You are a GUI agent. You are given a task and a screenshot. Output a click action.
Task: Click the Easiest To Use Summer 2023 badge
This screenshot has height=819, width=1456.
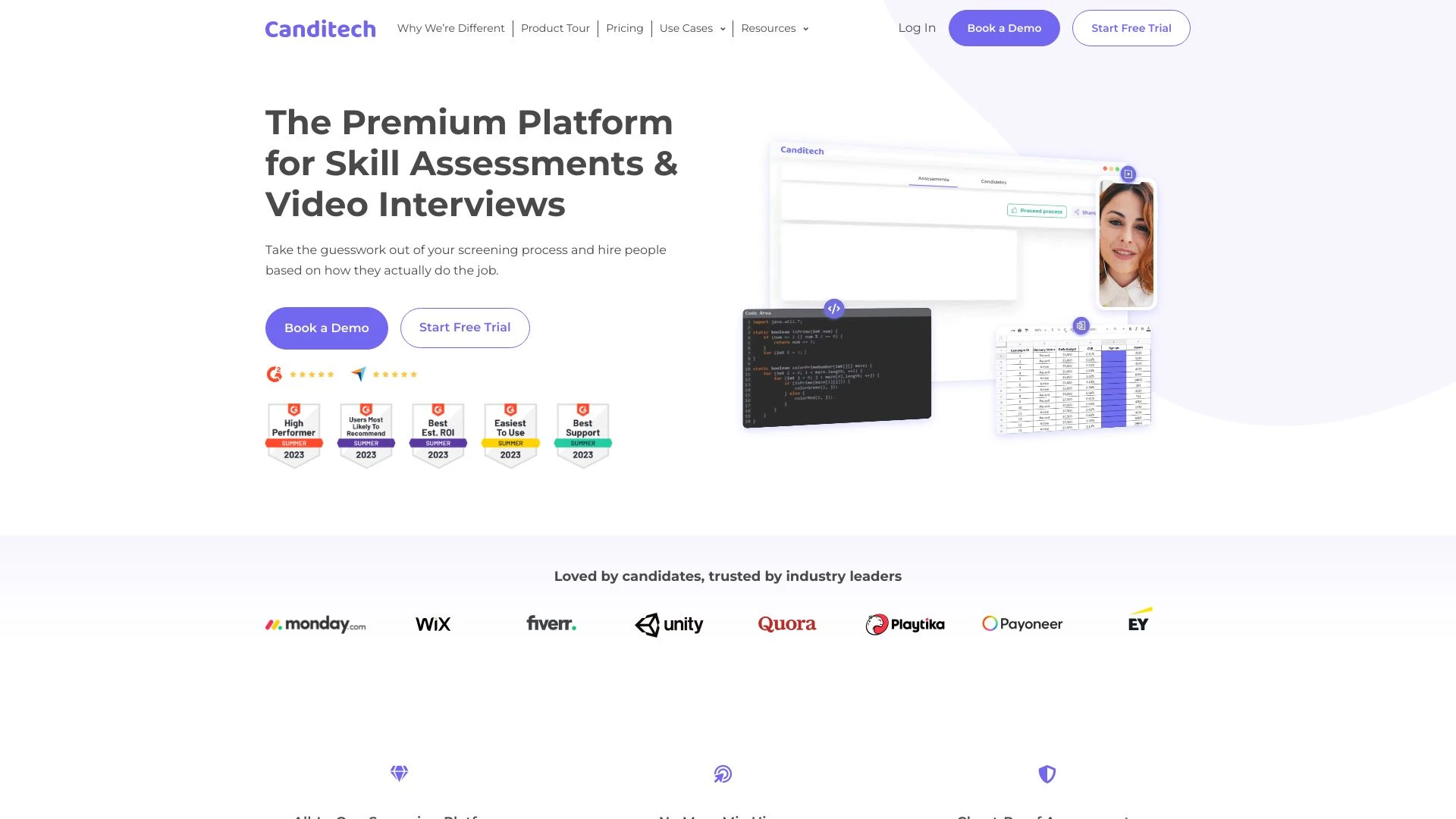pos(510,433)
